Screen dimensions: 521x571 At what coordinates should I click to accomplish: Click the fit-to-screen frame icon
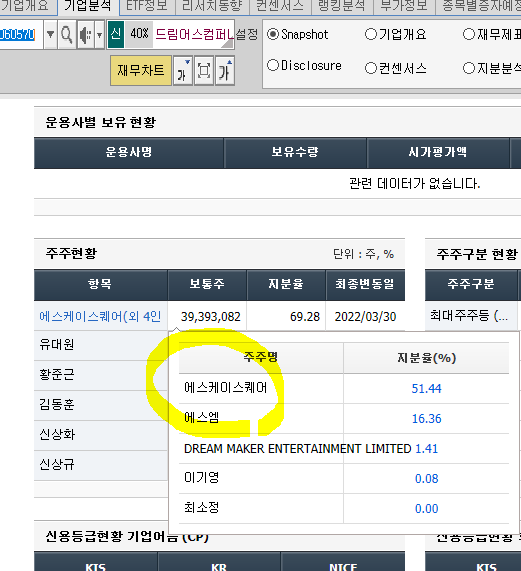[204, 71]
